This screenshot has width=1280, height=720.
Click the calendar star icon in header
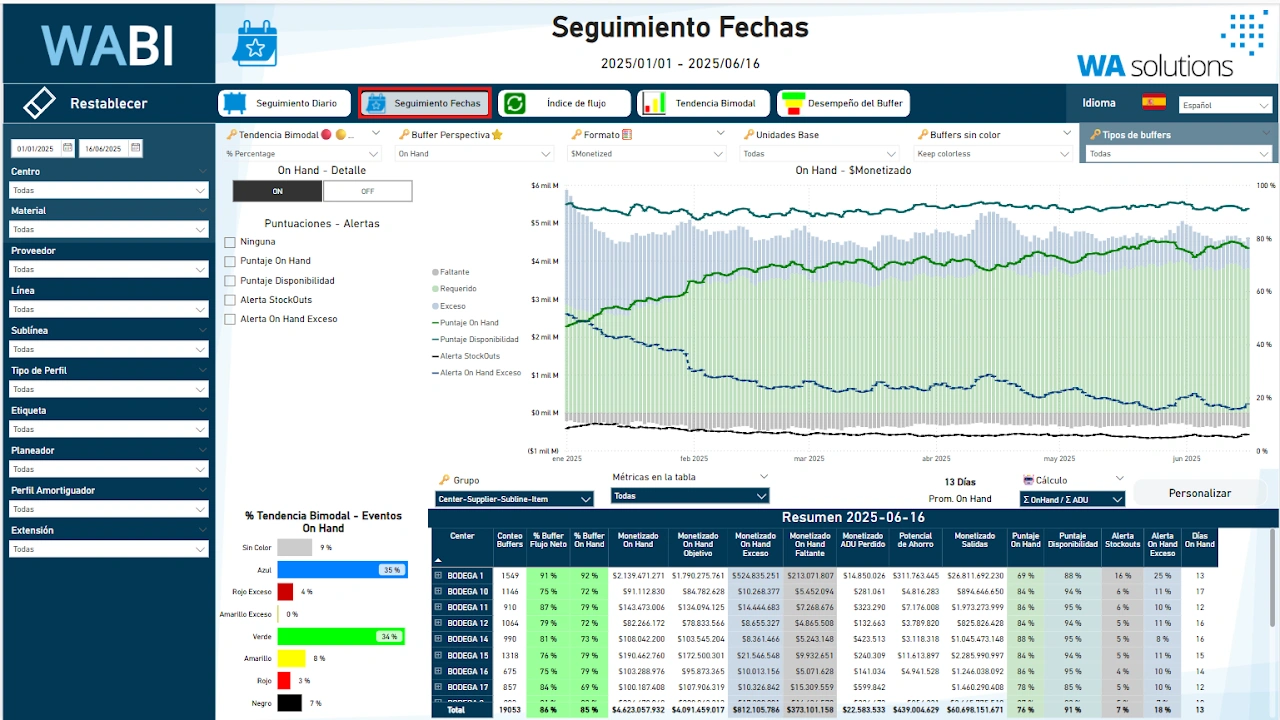tap(255, 44)
